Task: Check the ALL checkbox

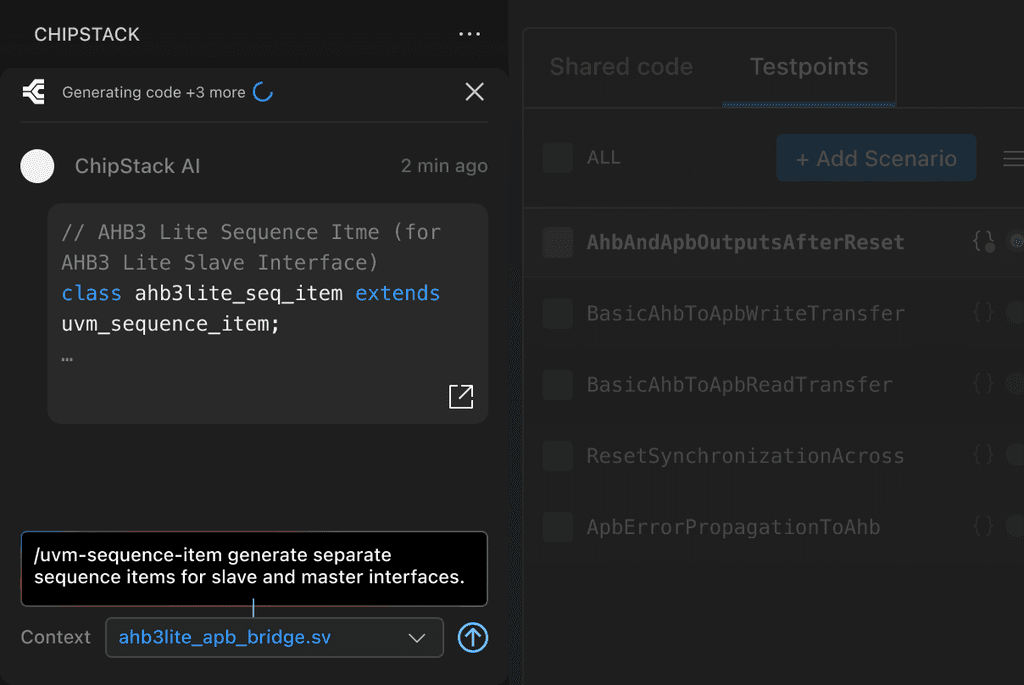Action: tap(557, 158)
